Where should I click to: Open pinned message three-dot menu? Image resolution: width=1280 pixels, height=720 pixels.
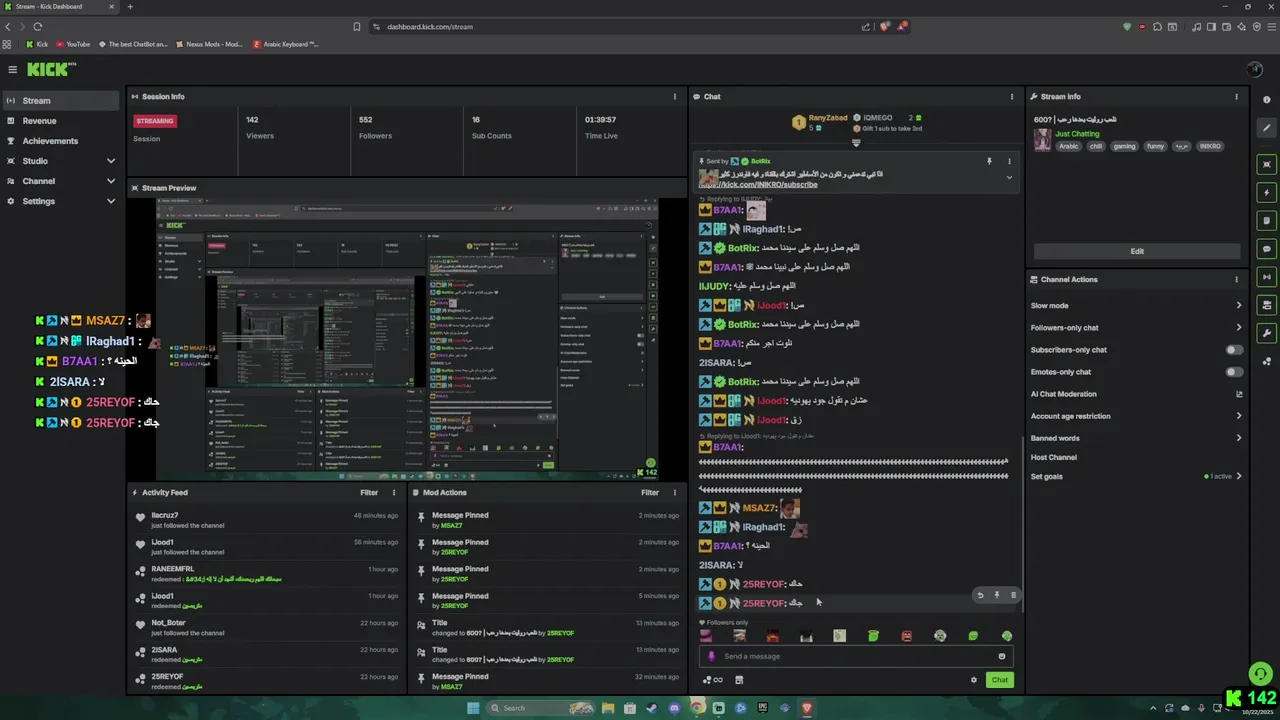click(1009, 161)
